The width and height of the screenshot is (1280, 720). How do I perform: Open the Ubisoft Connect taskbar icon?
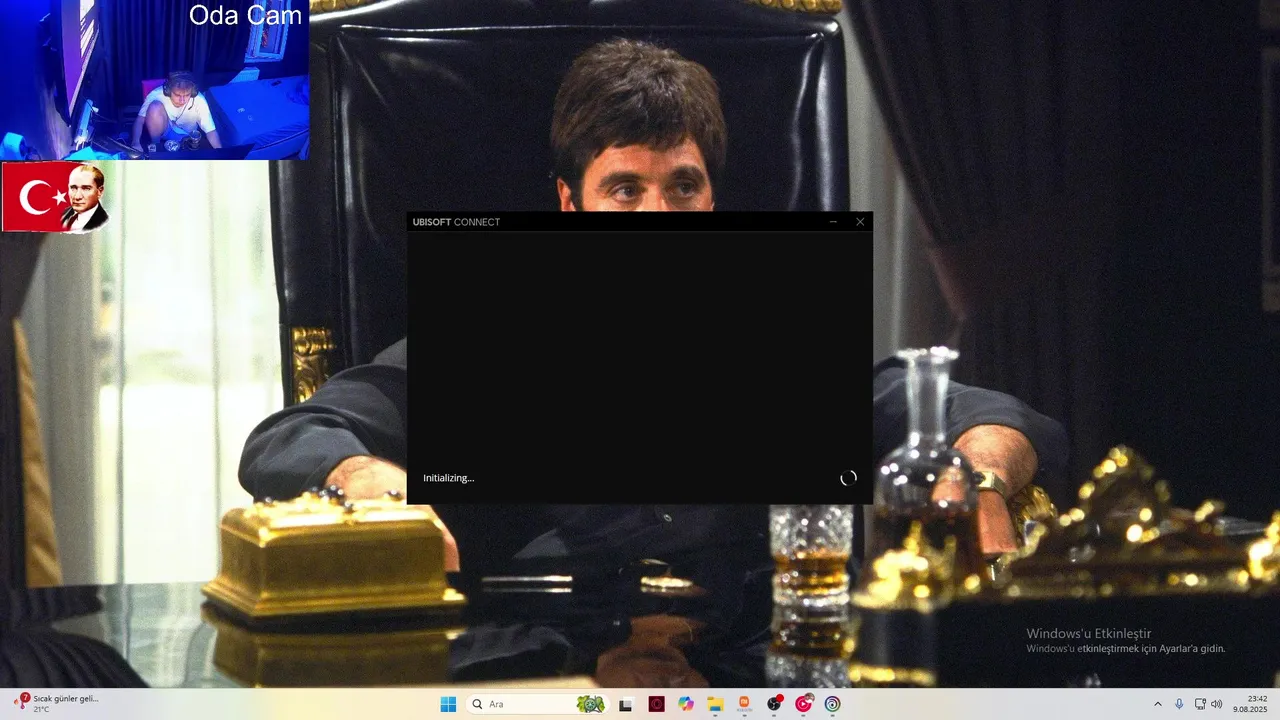pyautogui.click(x=832, y=704)
